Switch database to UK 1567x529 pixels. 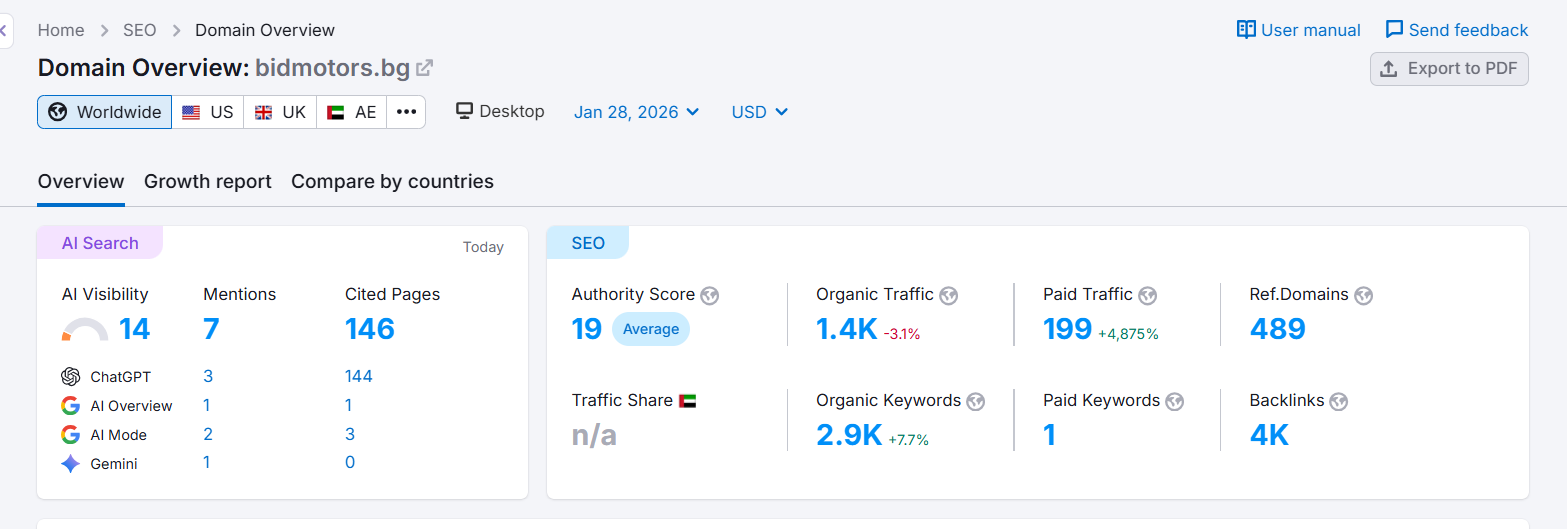[x=280, y=112]
